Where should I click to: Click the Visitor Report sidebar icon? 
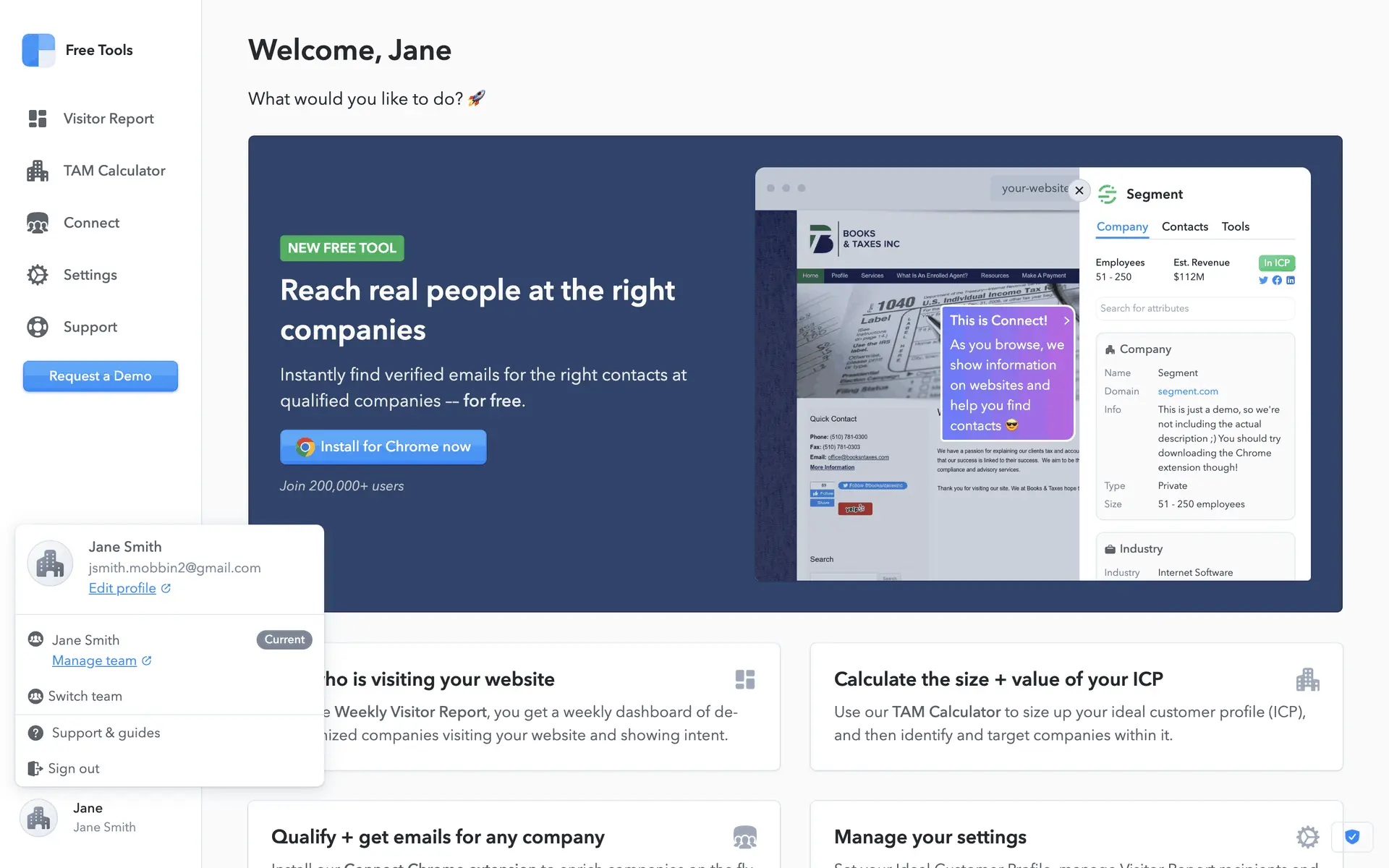click(38, 119)
